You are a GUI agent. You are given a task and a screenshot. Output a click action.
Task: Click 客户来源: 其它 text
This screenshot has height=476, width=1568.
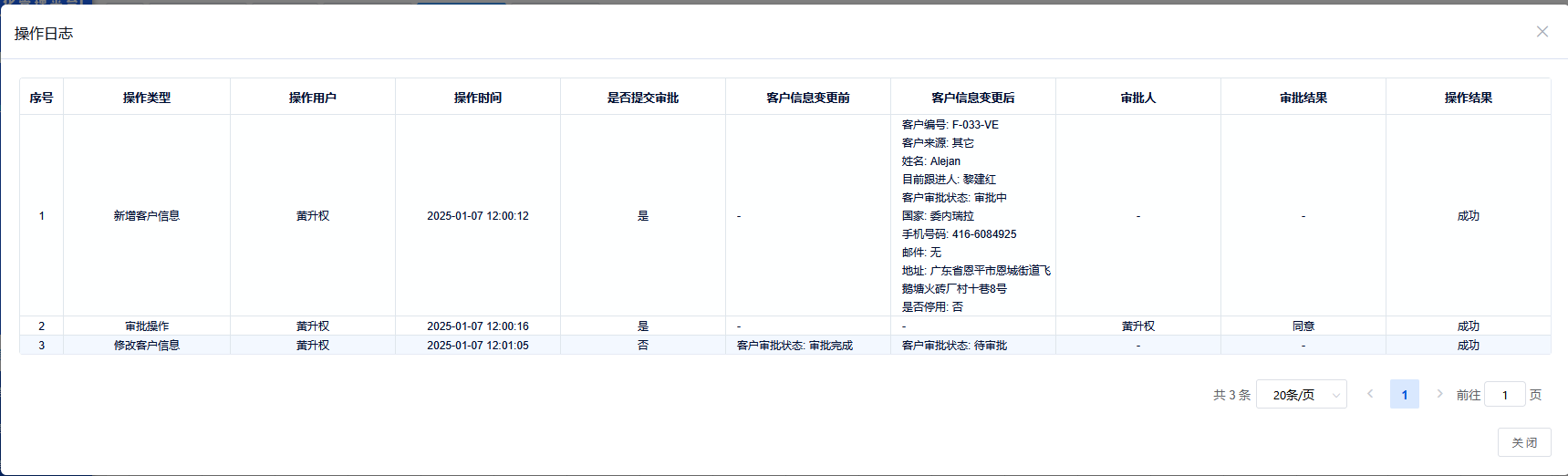(938, 143)
